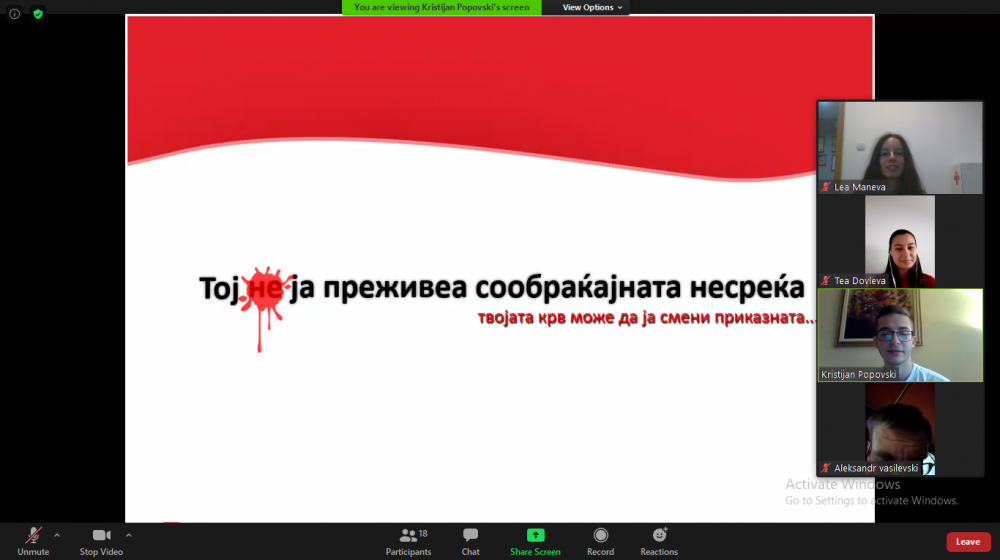This screenshot has height=560, width=1000.
Task: Click the red Leave button
Action: [967, 542]
